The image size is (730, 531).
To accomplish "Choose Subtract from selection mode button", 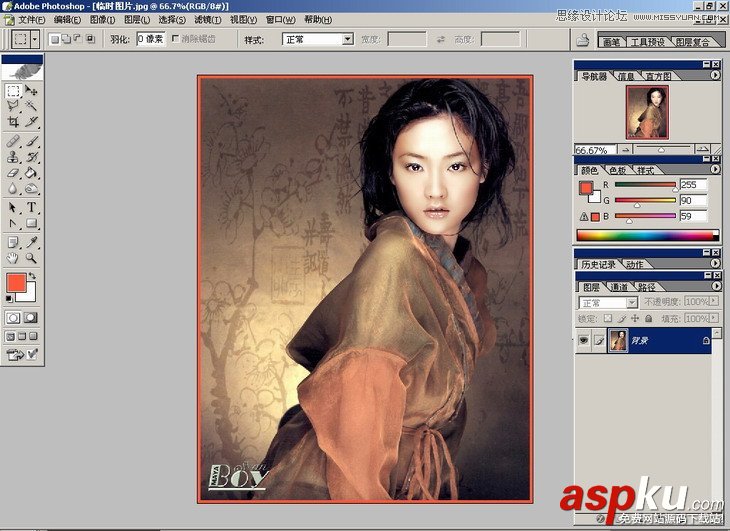I will 77,39.
